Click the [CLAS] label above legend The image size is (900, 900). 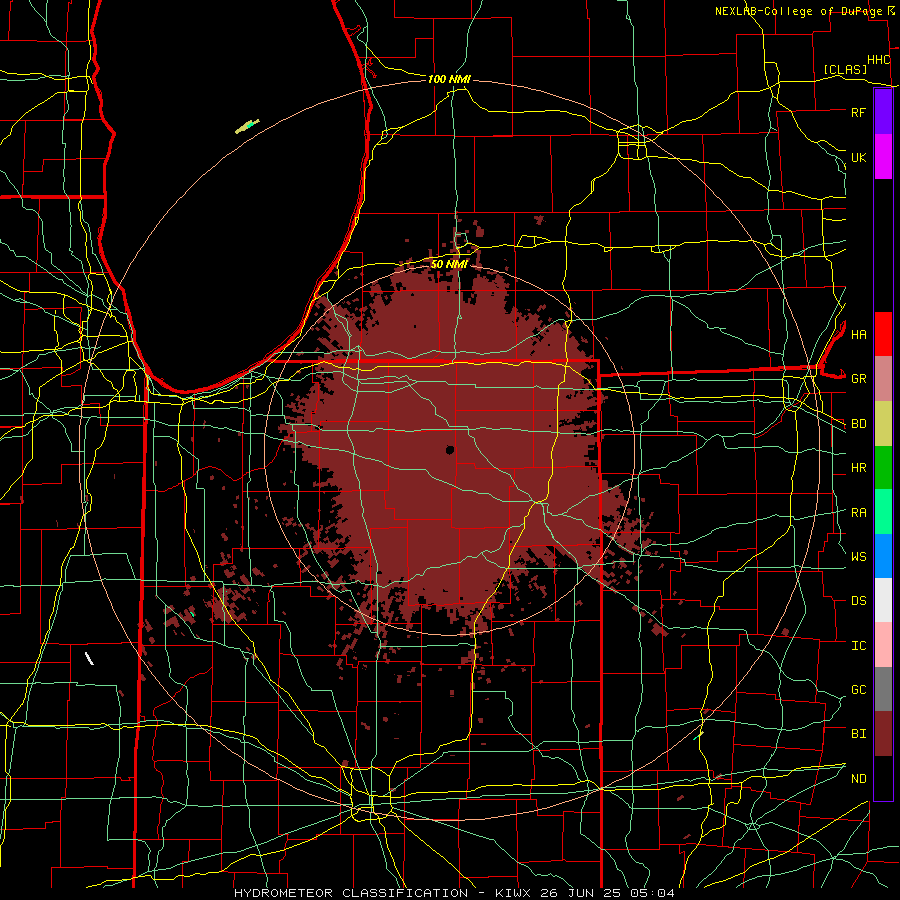pyautogui.click(x=845, y=69)
